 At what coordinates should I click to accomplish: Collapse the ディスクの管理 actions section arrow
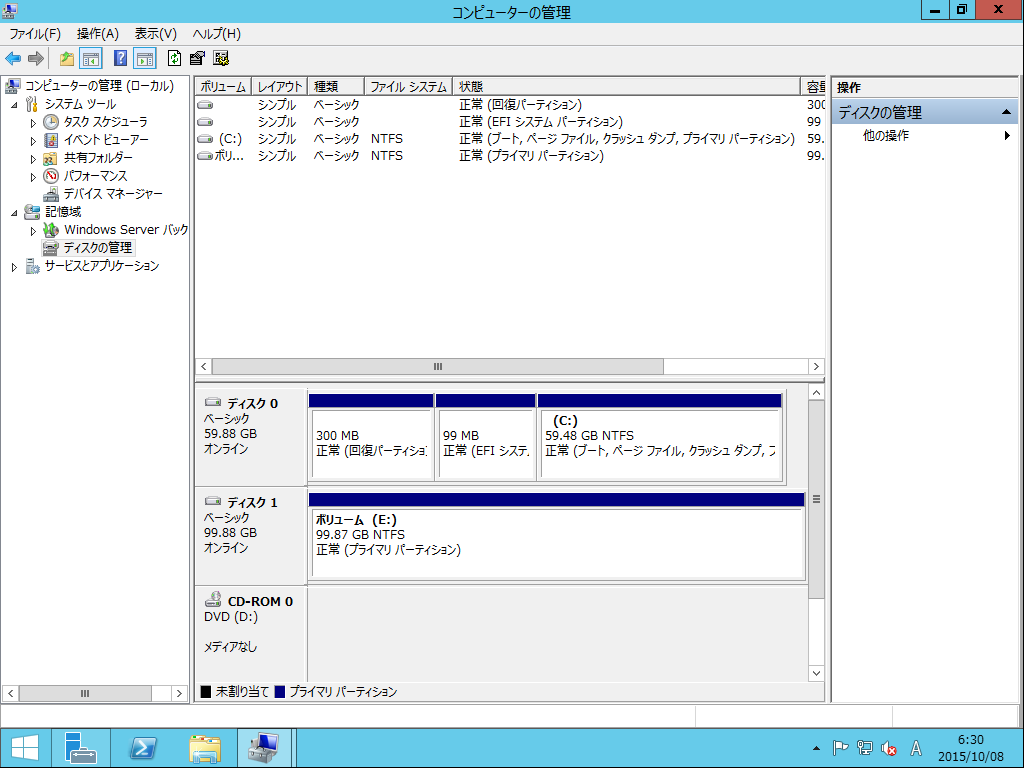[1006, 112]
